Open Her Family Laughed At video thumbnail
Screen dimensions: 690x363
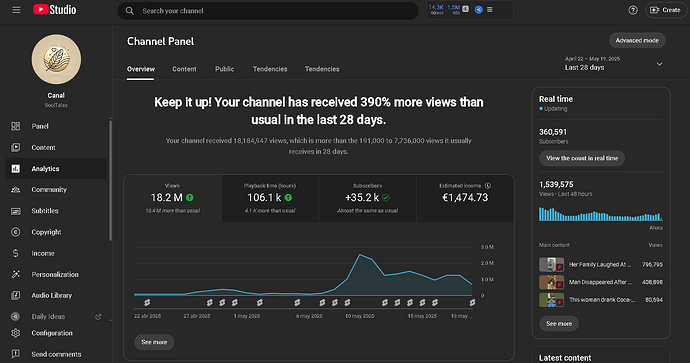pos(551,264)
